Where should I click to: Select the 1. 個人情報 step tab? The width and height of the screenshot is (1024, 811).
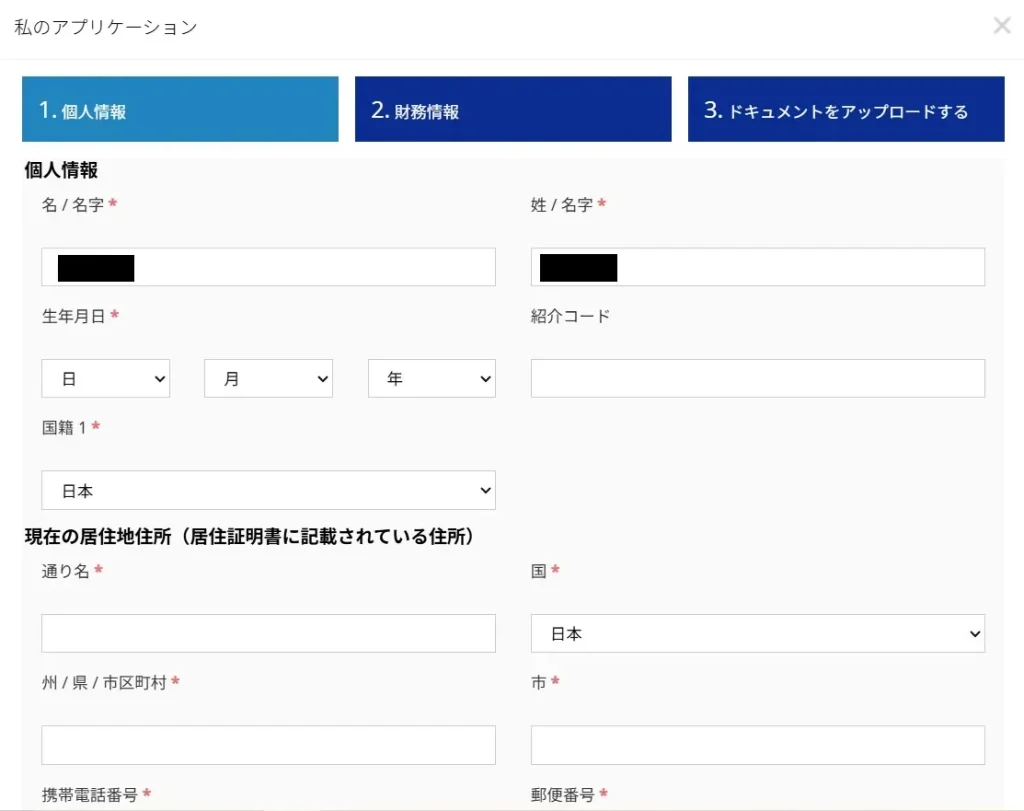(180, 110)
